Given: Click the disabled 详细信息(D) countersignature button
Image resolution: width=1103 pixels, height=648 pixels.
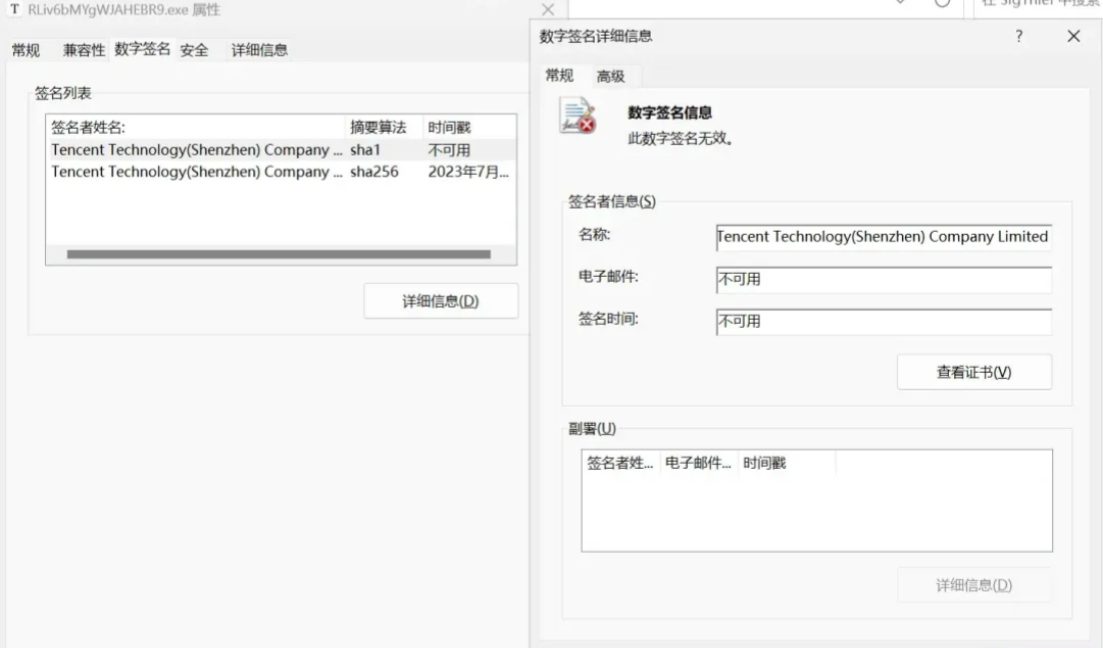Looking at the screenshot, I should coord(974,585).
